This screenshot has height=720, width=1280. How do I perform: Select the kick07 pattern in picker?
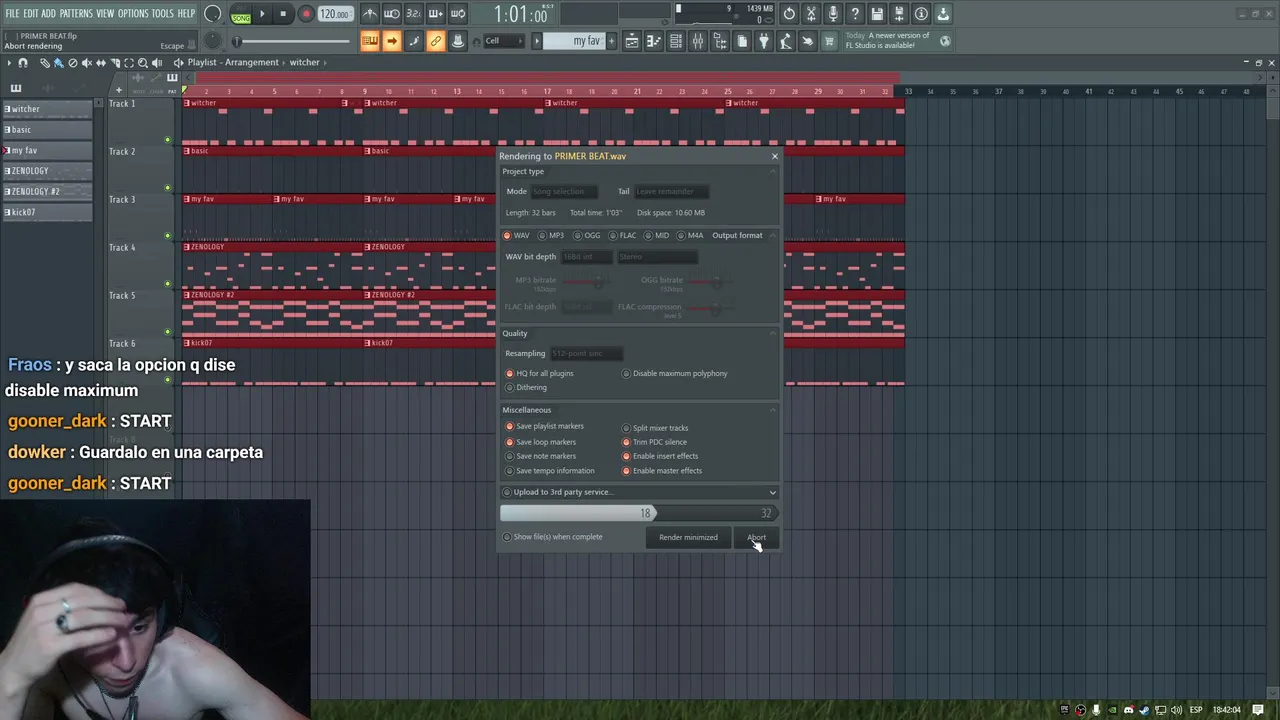tap(47, 212)
